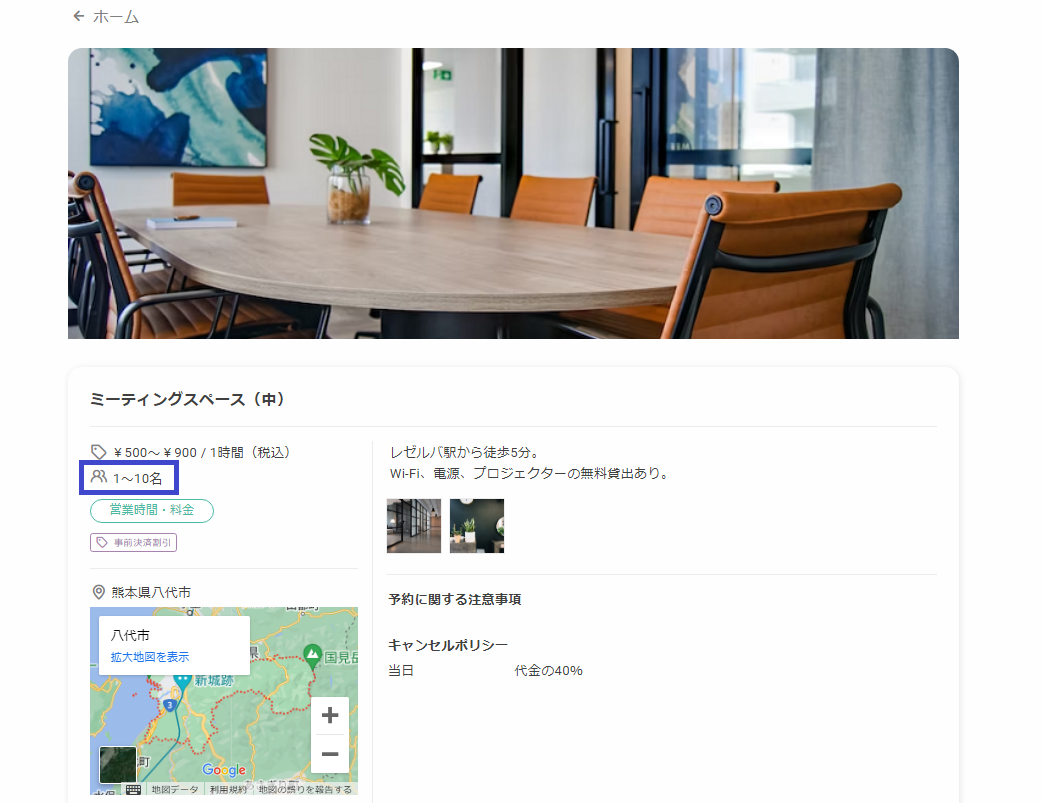The image size is (1042, 803).
Task: Click the map keyboard shortcuts icon
Action: click(x=134, y=790)
